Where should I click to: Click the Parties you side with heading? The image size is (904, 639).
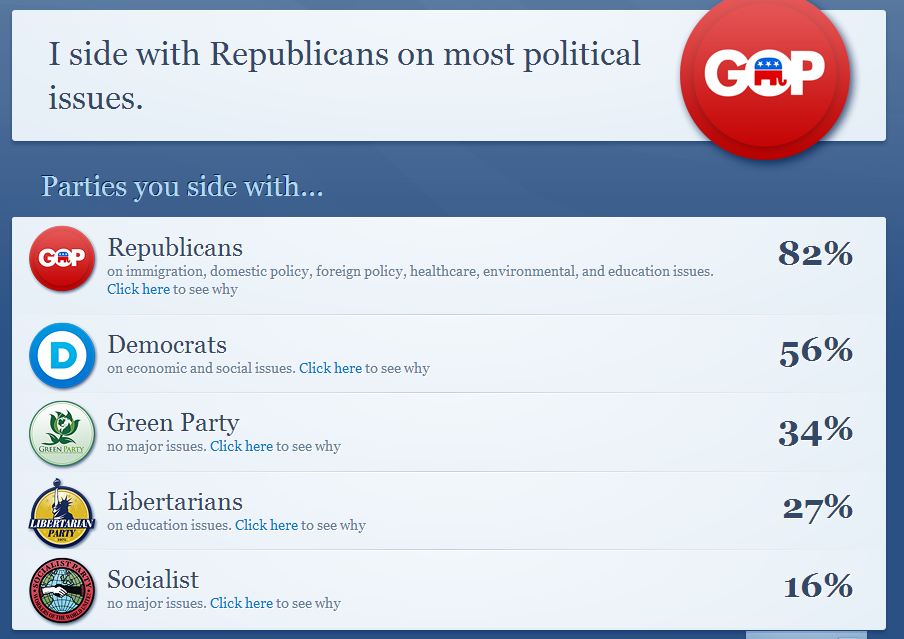[181, 186]
